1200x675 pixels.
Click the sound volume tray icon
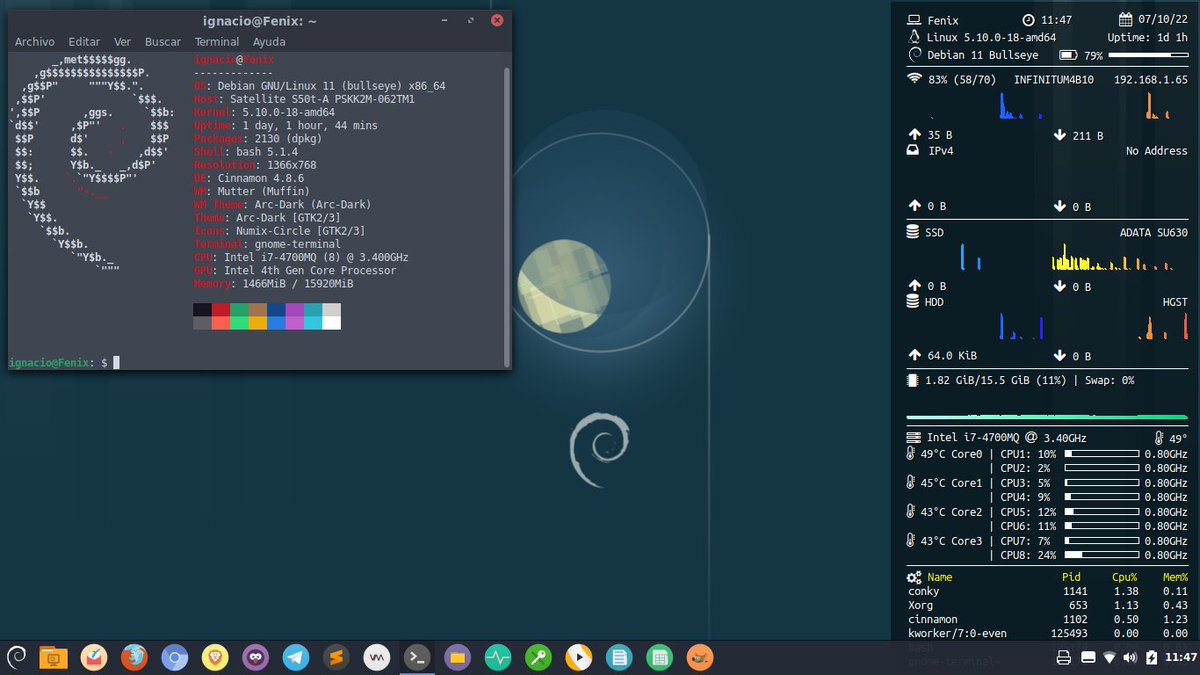pos(1130,658)
